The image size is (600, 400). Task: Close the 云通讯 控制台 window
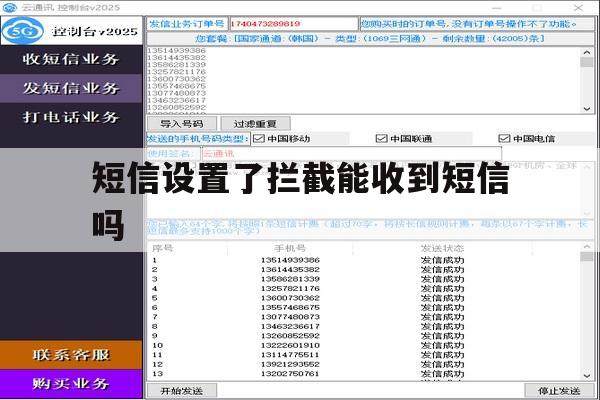coord(578,7)
